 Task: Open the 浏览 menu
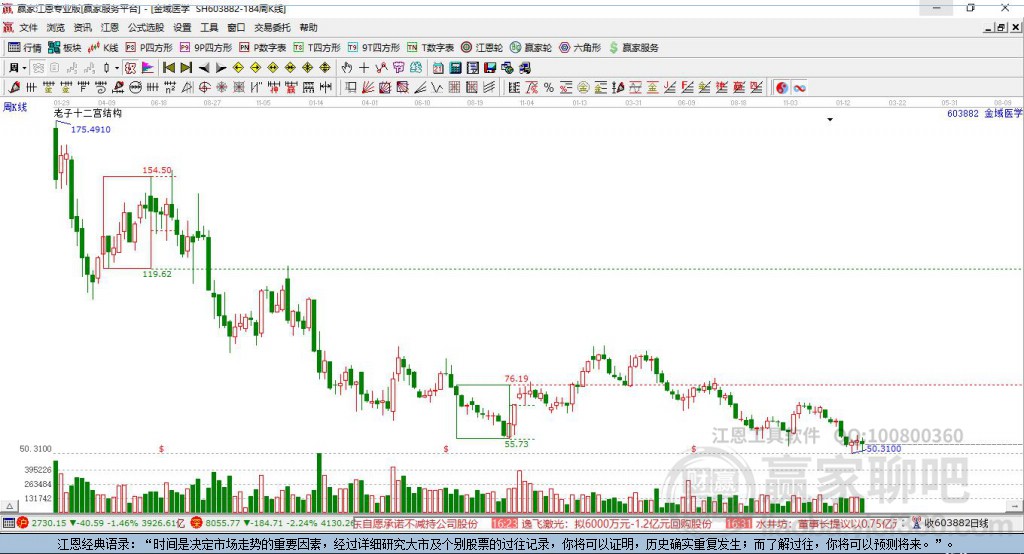[56, 27]
